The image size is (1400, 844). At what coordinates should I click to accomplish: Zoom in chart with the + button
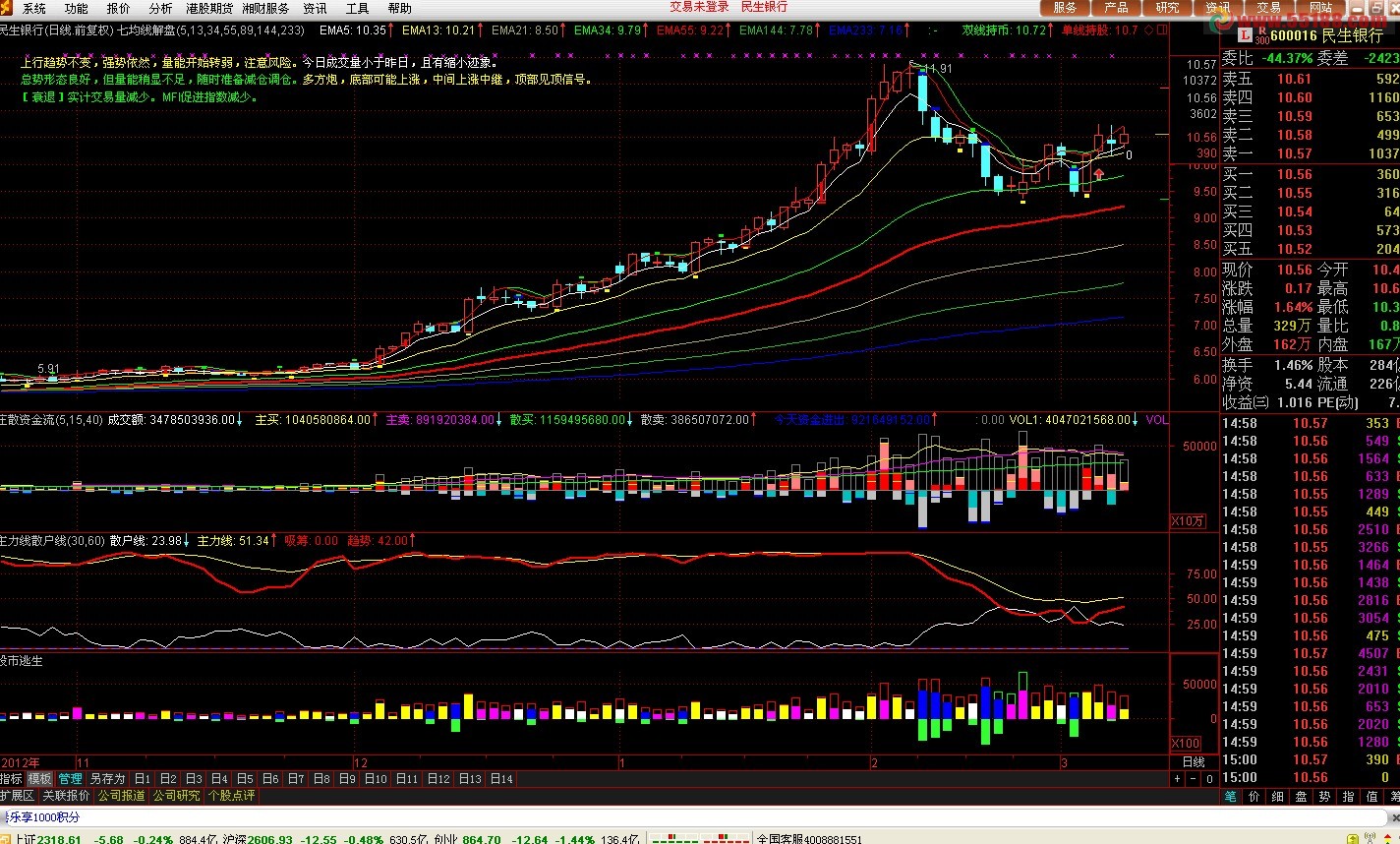pyautogui.click(x=1178, y=779)
